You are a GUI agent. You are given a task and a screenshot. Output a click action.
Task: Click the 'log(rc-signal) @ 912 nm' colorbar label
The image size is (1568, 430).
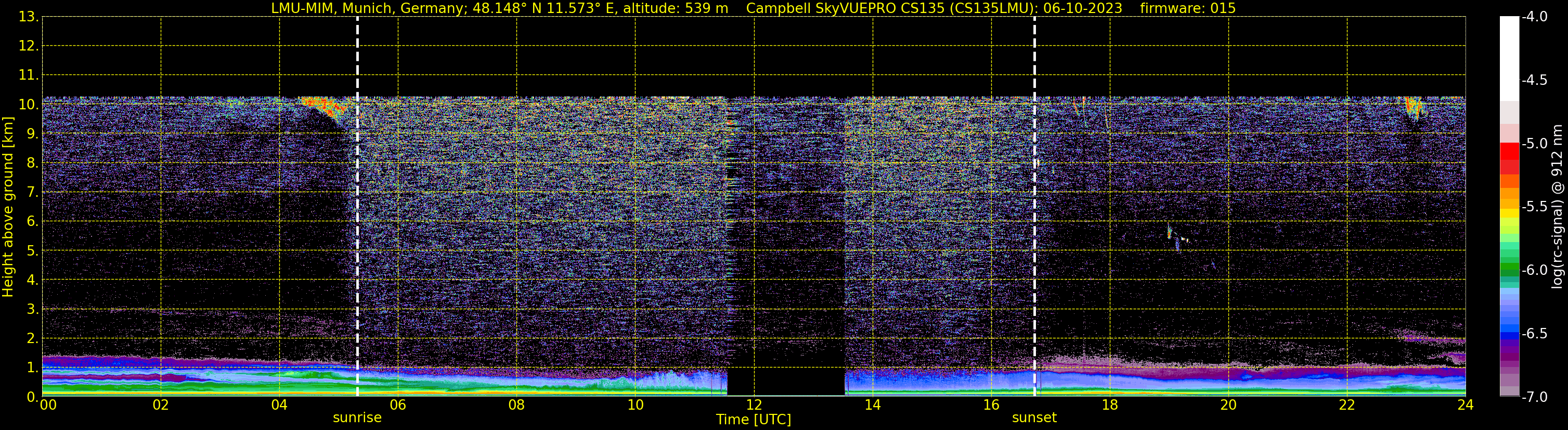pyautogui.click(x=1557, y=207)
